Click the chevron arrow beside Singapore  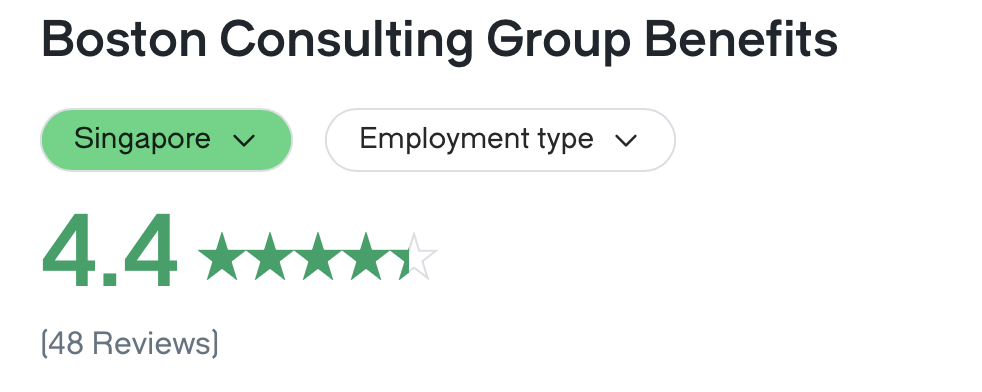[244, 140]
